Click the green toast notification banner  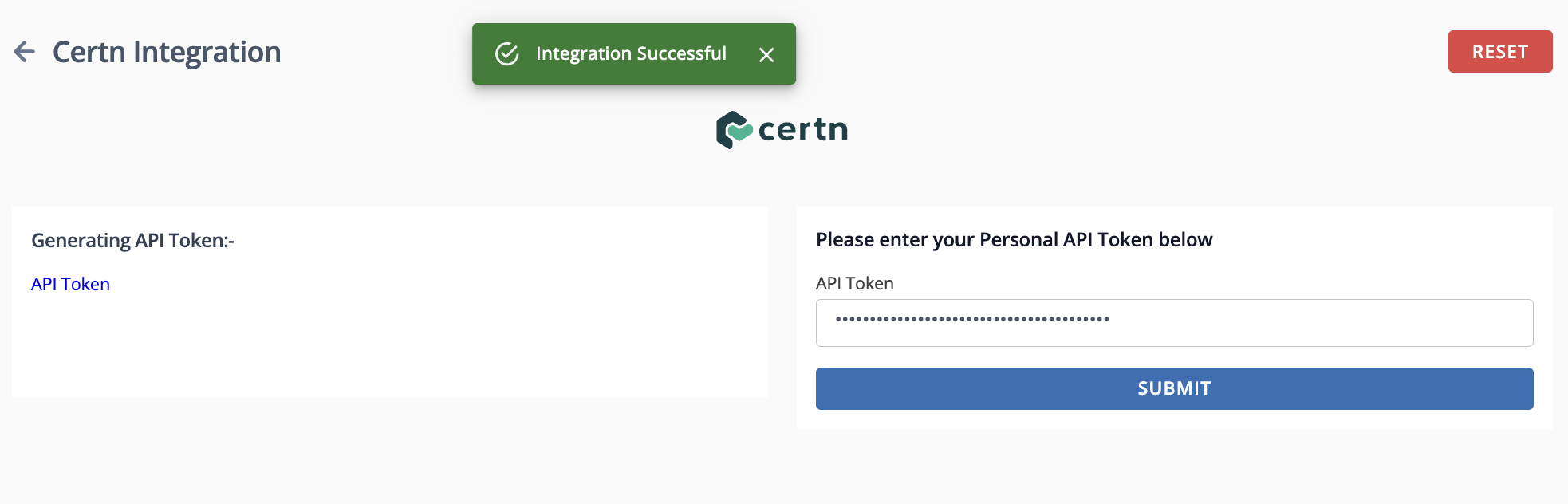(634, 53)
